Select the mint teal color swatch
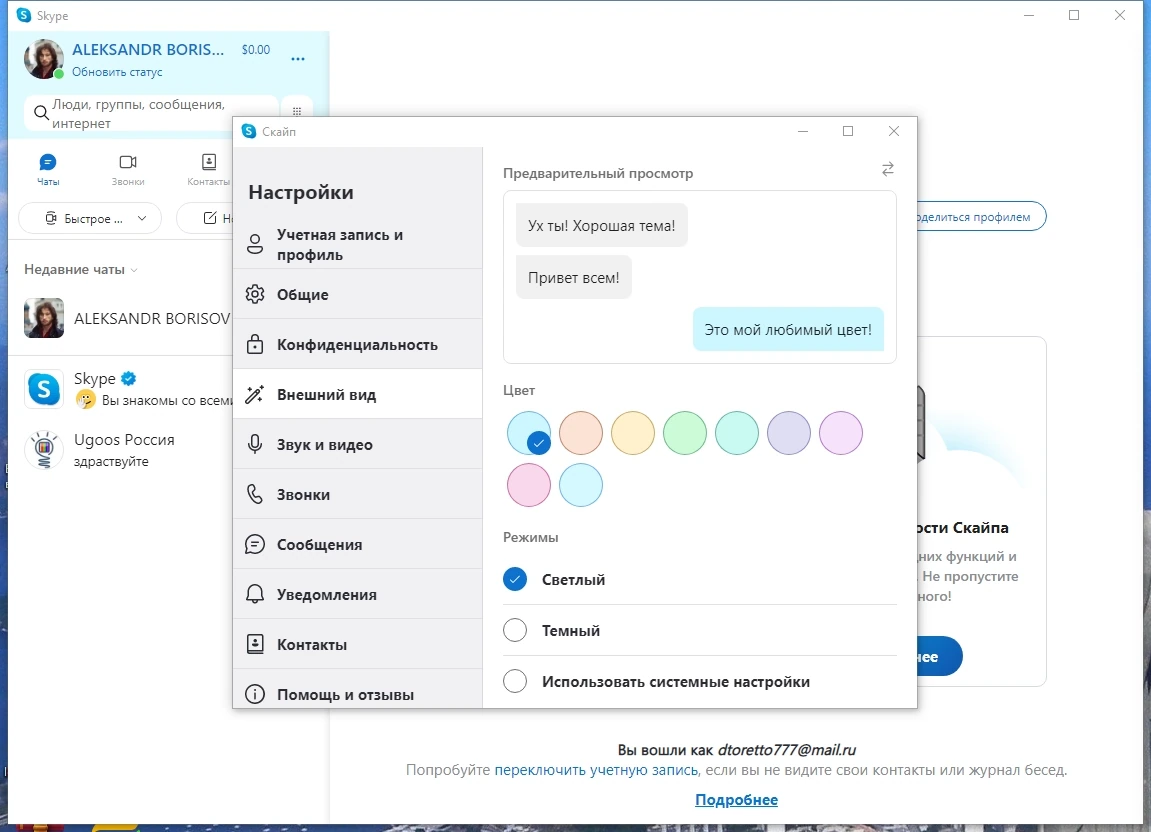Image resolution: width=1151 pixels, height=832 pixels. [737, 433]
